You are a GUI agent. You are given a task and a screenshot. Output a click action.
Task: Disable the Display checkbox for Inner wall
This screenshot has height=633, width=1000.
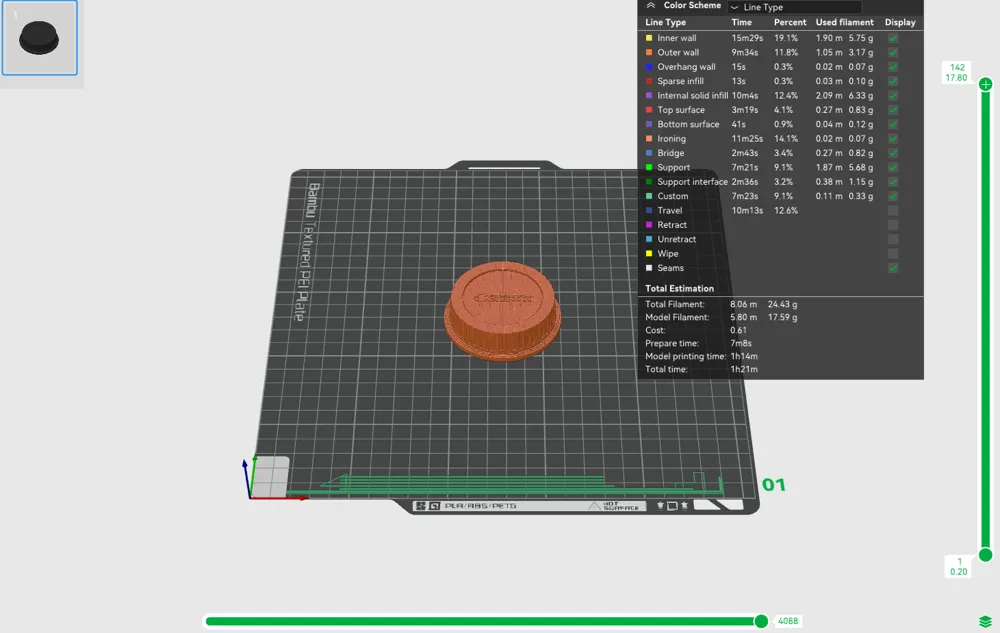click(893, 38)
